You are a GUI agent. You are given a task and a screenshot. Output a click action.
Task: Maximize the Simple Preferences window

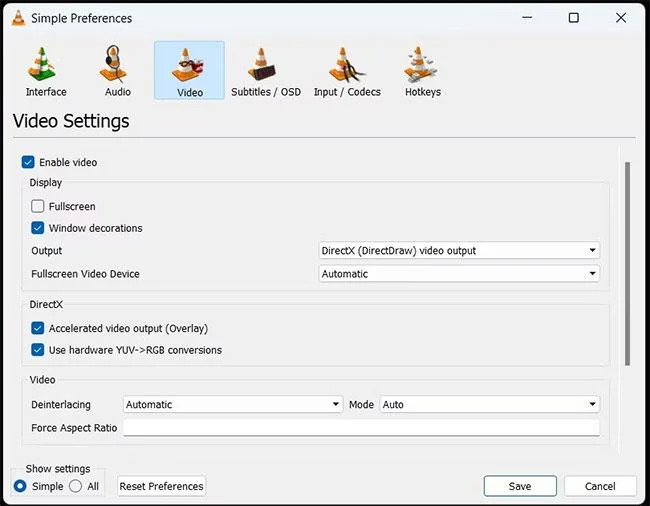pyautogui.click(x=574, y=18)
